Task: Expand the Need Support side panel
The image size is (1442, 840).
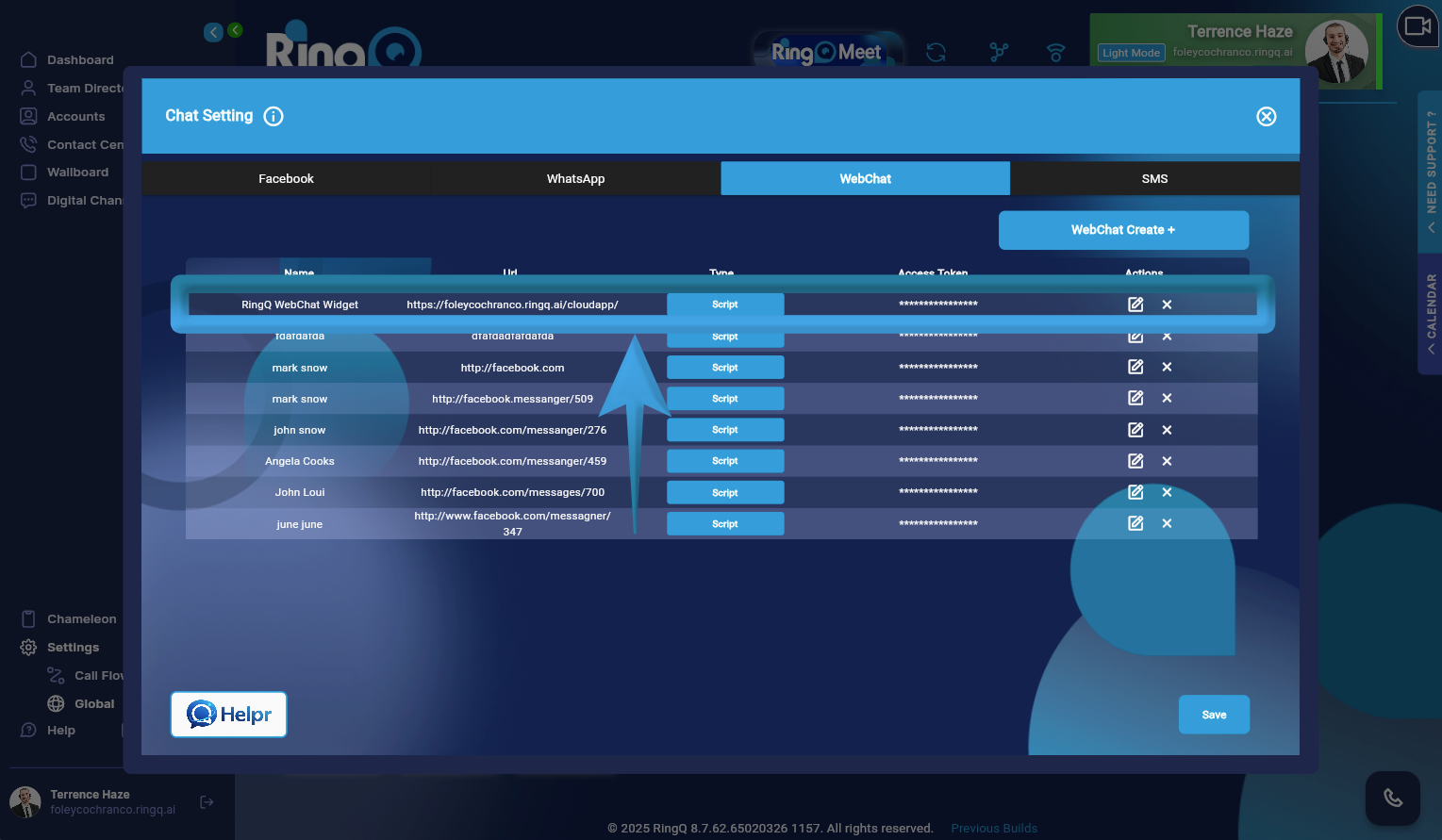Action: (1431, 172)
